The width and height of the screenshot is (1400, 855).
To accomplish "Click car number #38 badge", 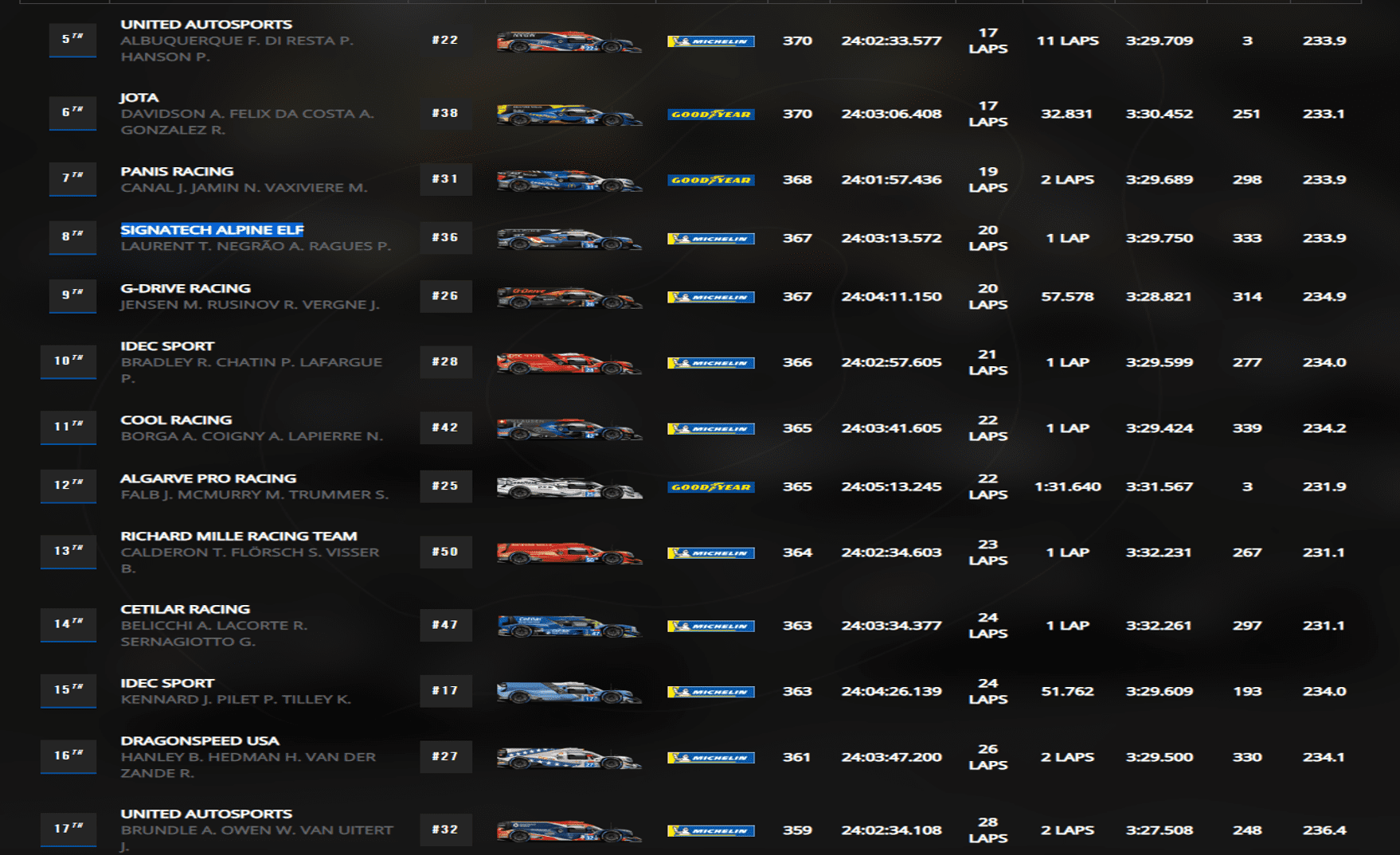I will (x=446, y=113).
